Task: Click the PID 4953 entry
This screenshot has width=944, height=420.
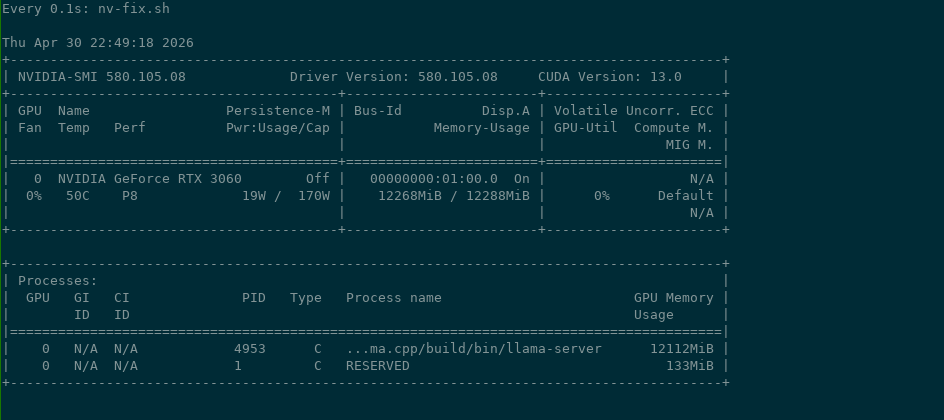Action: click(x=250, y=349)
